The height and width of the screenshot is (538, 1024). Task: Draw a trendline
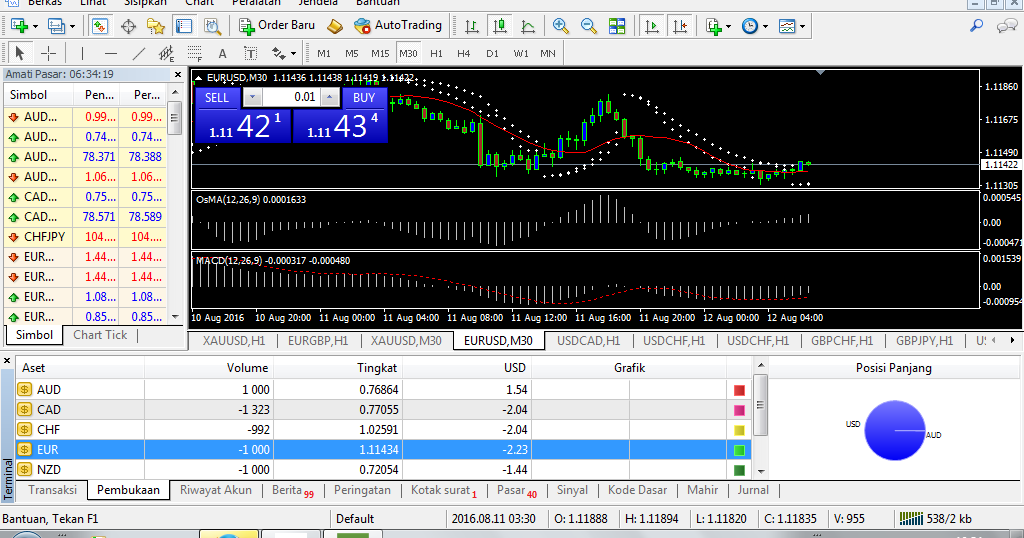[139, 54]
